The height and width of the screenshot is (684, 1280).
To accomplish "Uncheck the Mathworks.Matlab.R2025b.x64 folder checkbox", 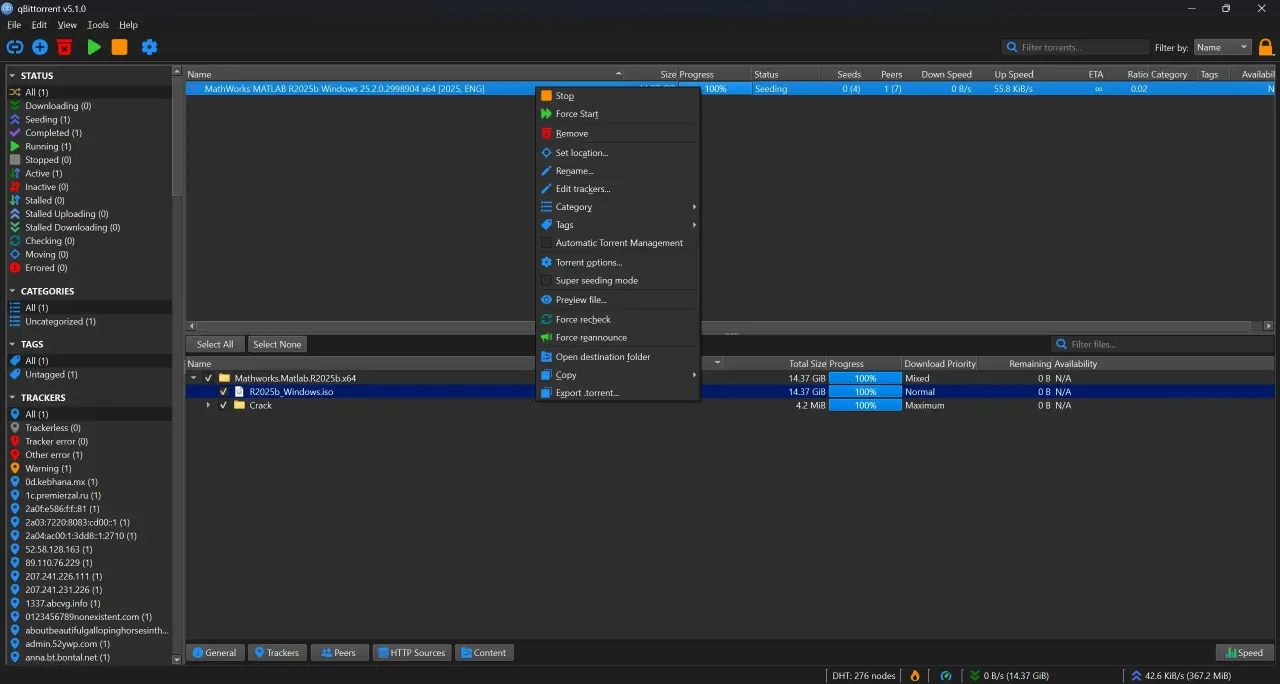I will click(209, 378).
